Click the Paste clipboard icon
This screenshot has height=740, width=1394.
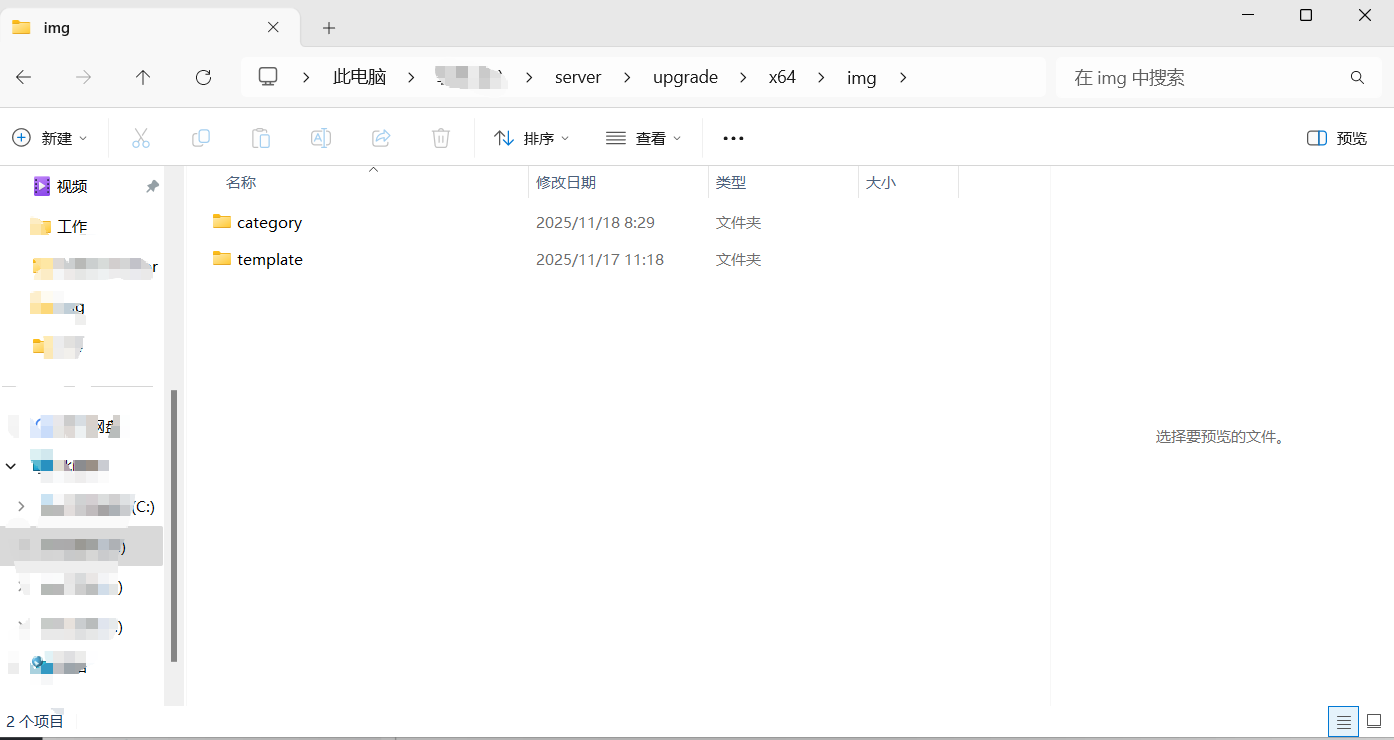[261, 138]
